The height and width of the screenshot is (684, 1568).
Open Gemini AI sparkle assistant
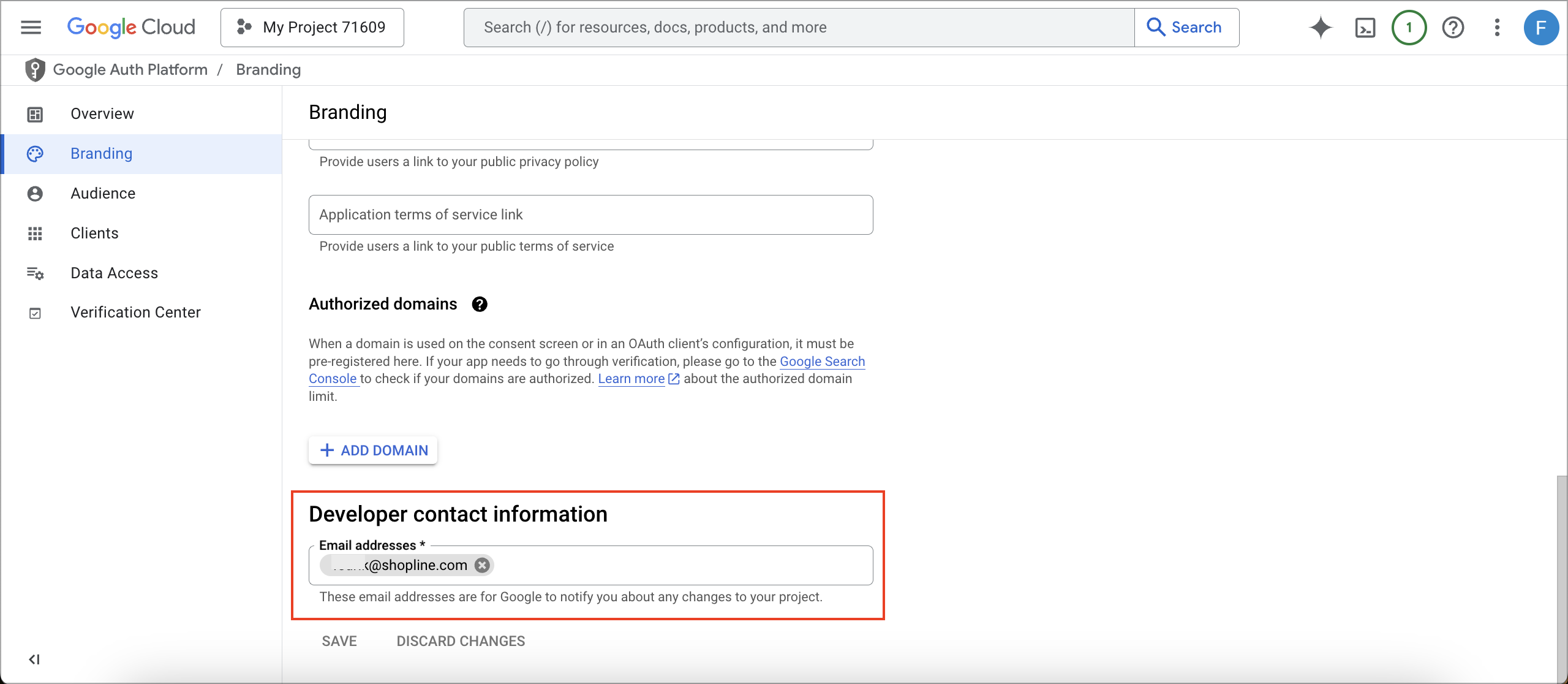click(1321, 28)
